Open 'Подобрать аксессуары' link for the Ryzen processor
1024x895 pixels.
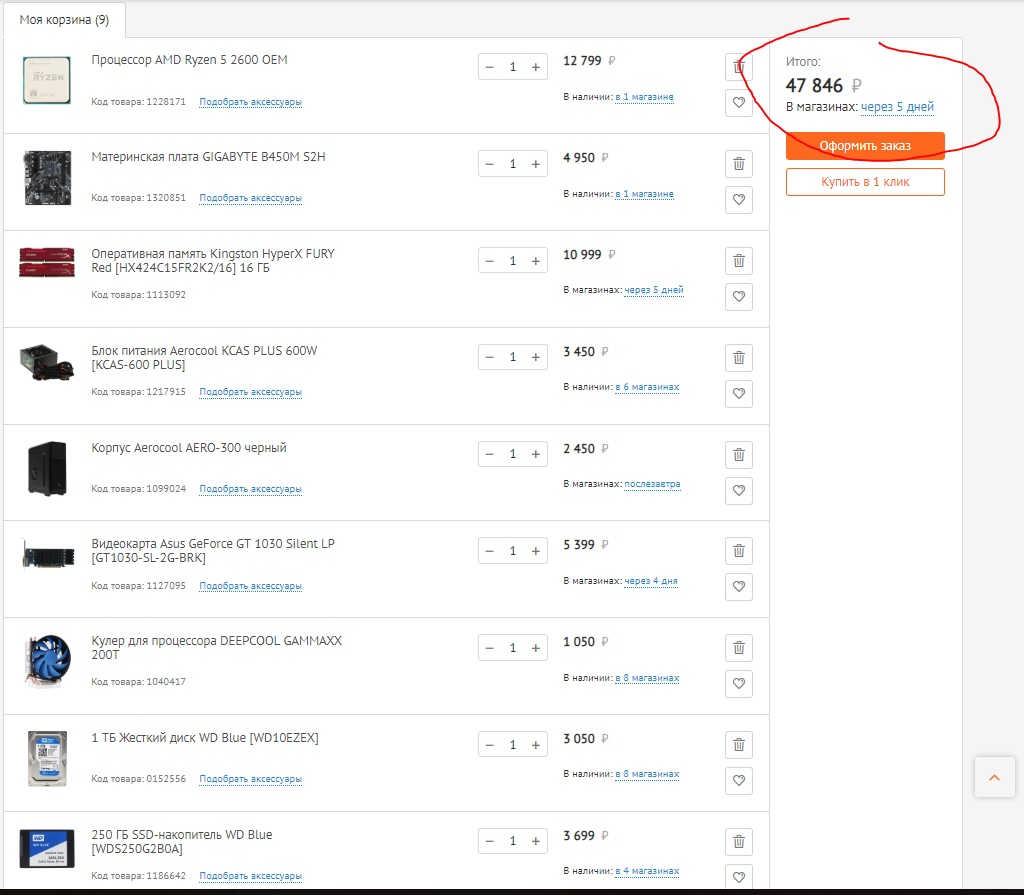tap(250, 102)
